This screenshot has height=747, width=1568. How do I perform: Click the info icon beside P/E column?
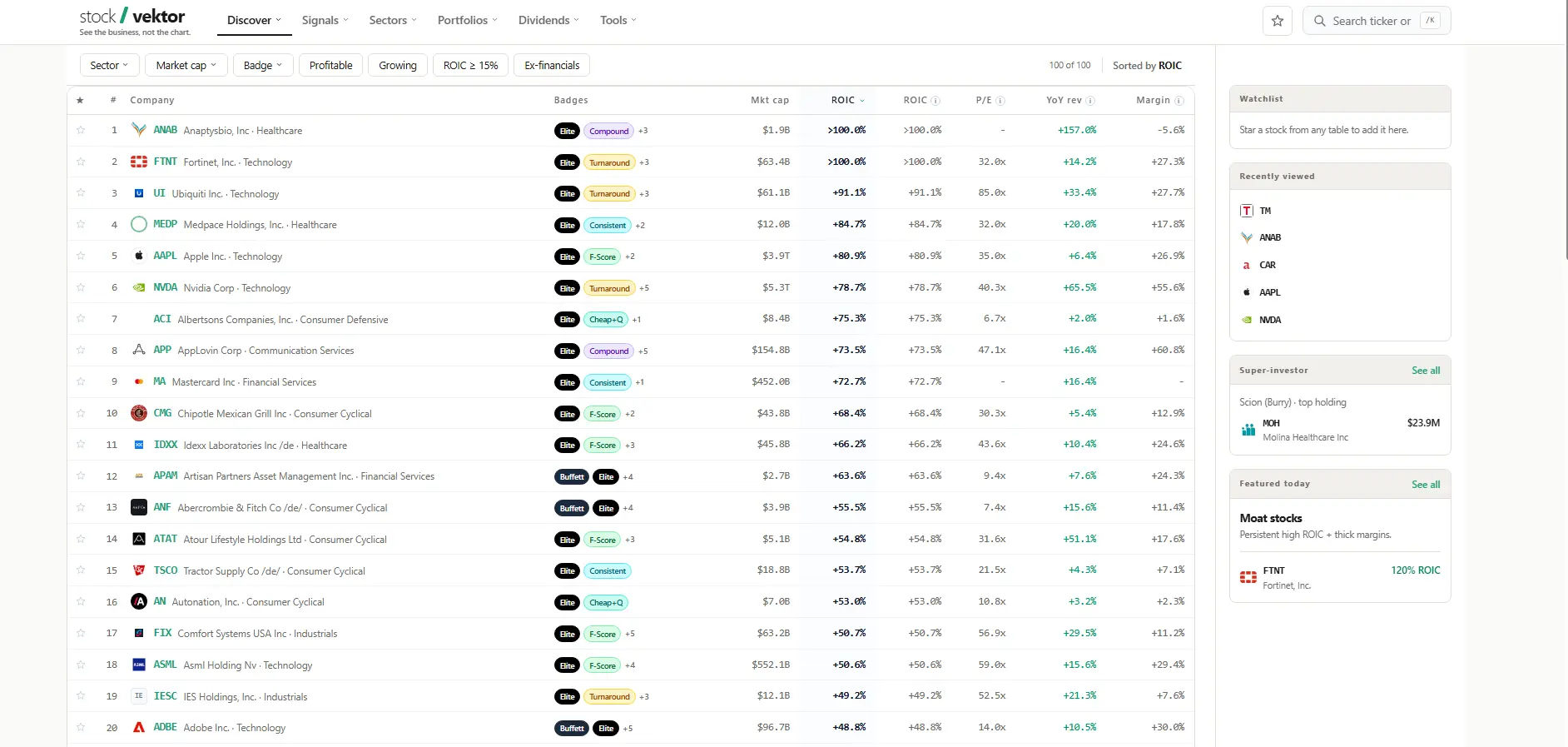1000,101
